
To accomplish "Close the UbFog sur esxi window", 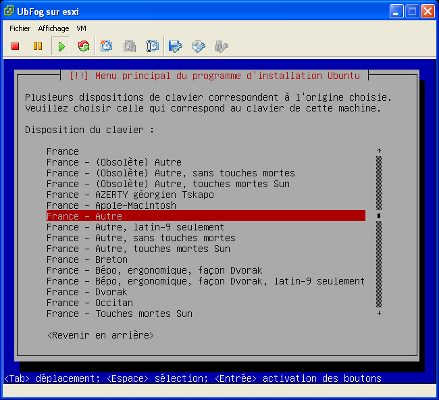I will [428, 11].
